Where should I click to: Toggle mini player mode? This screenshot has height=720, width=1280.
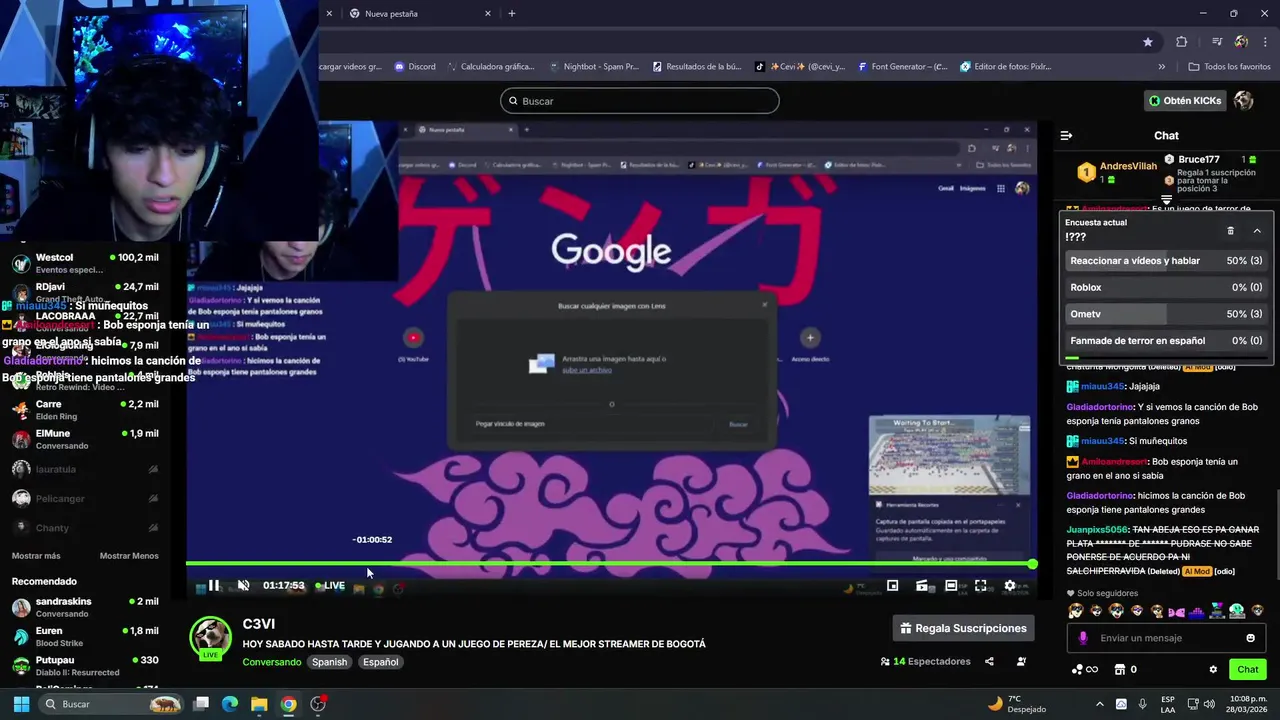point(893,586)
